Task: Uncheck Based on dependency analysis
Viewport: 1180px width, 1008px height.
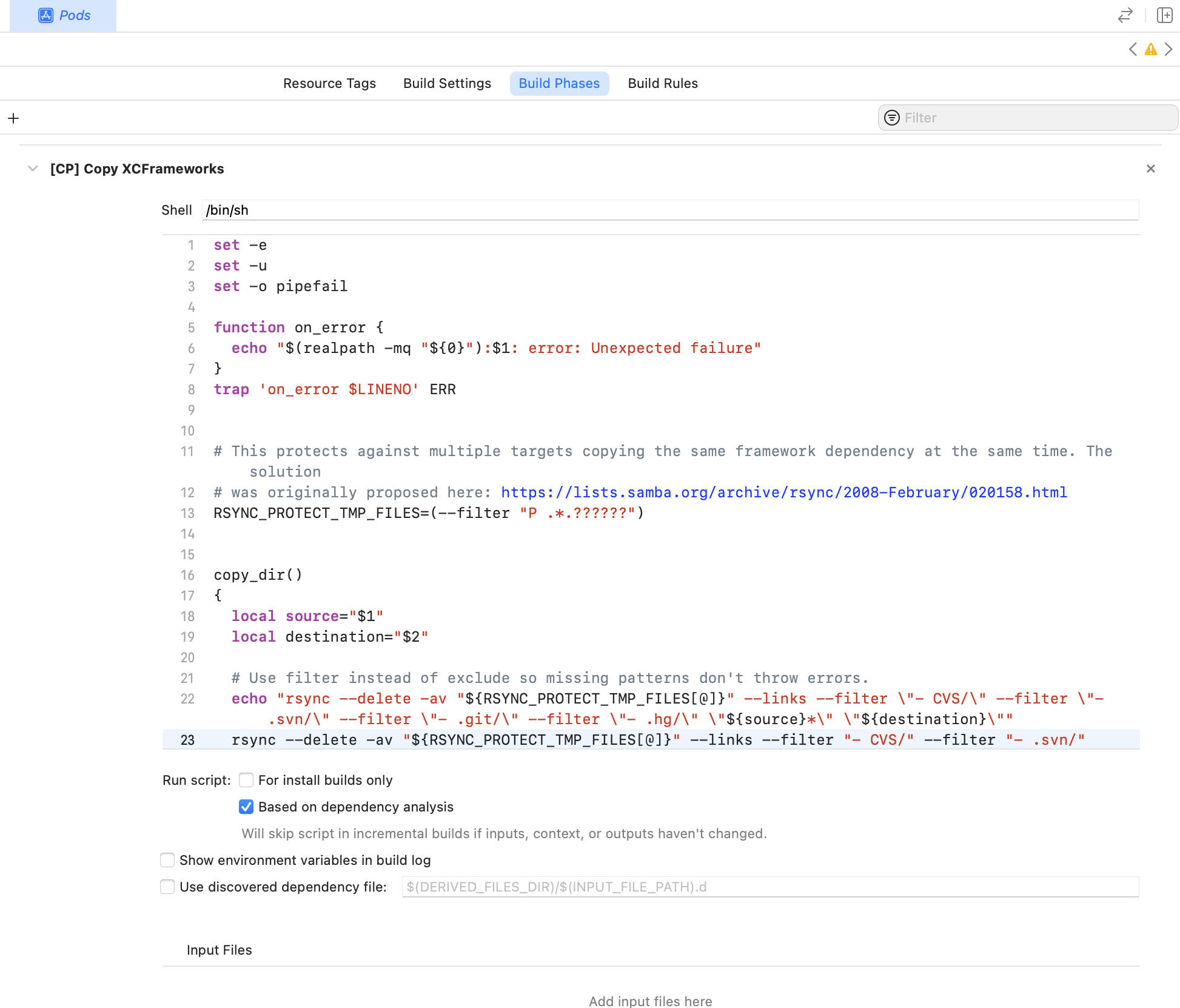Action: [246, 807]
